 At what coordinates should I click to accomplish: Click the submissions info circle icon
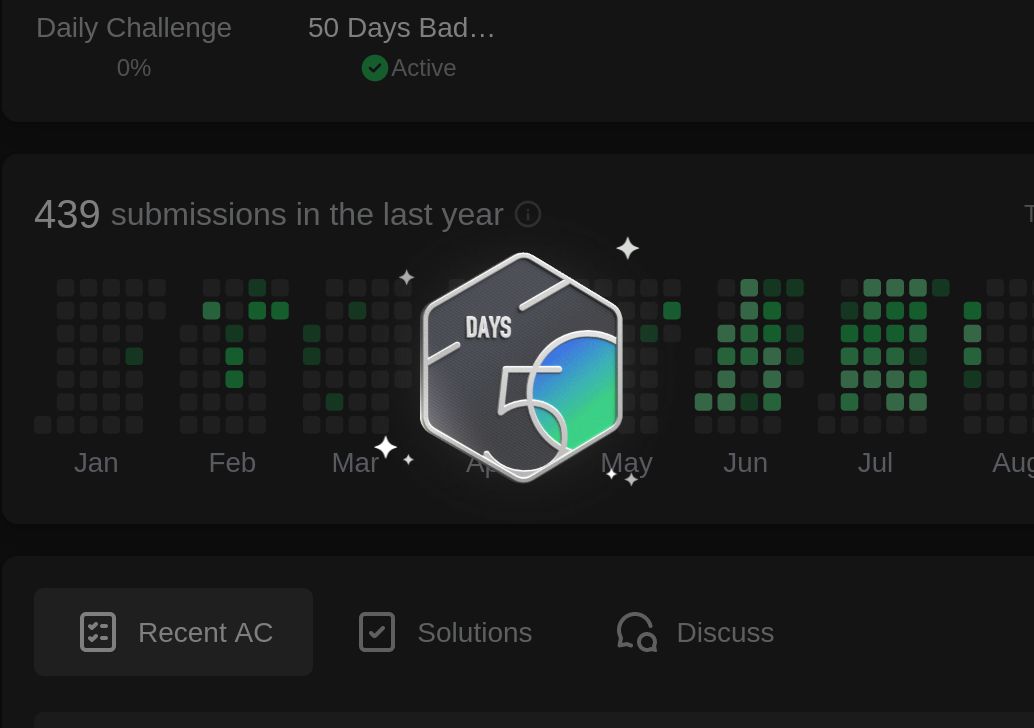point(528,214)
